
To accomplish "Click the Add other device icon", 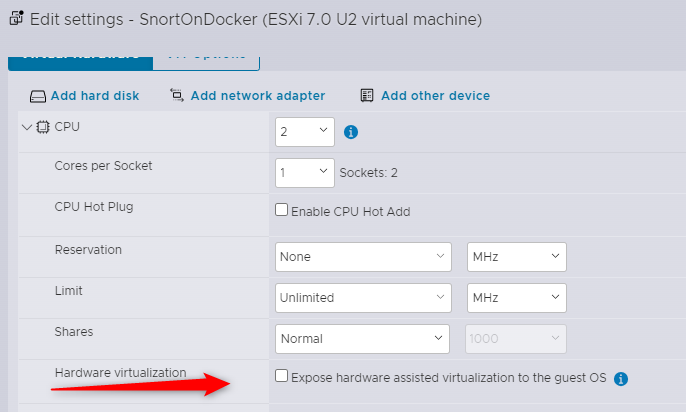I will pyautogui.click(x=367, y=96).
